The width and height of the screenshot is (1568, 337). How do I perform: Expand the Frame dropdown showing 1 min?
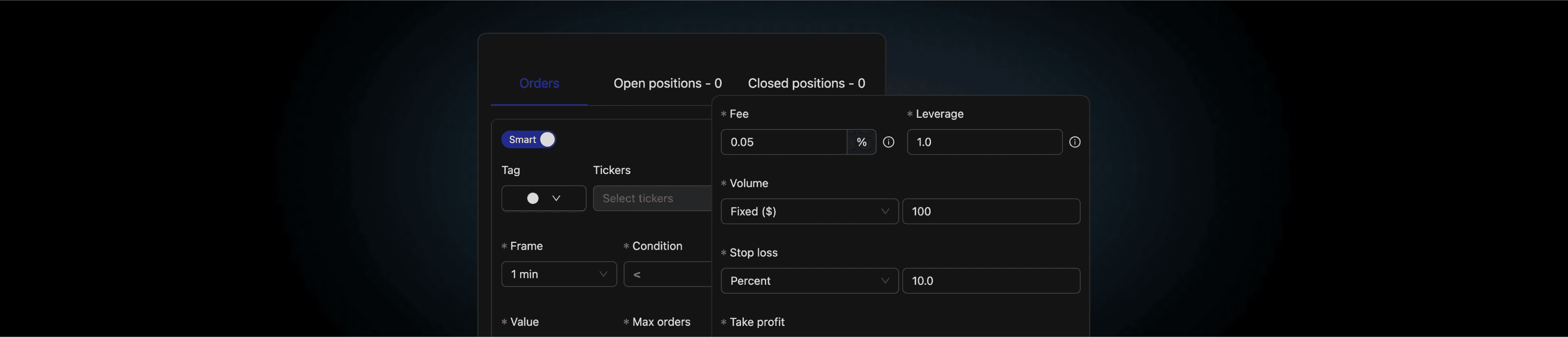558,274
